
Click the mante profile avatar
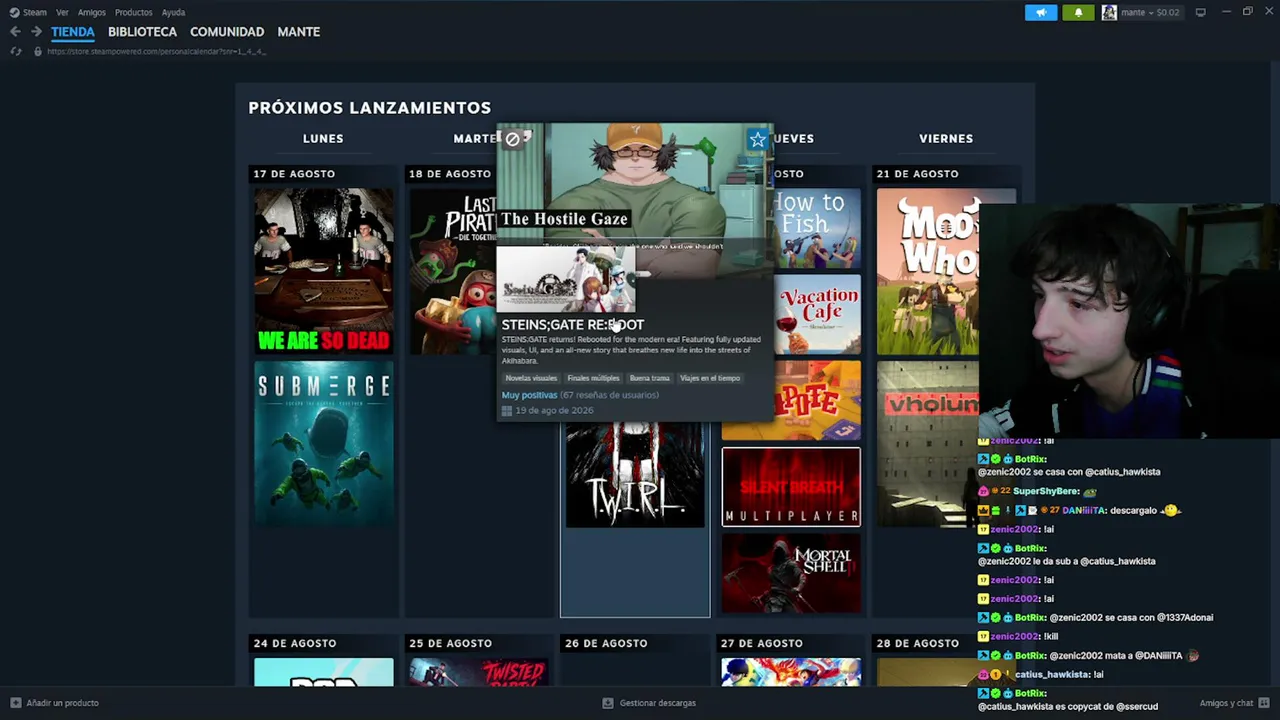click(1109, 12)
